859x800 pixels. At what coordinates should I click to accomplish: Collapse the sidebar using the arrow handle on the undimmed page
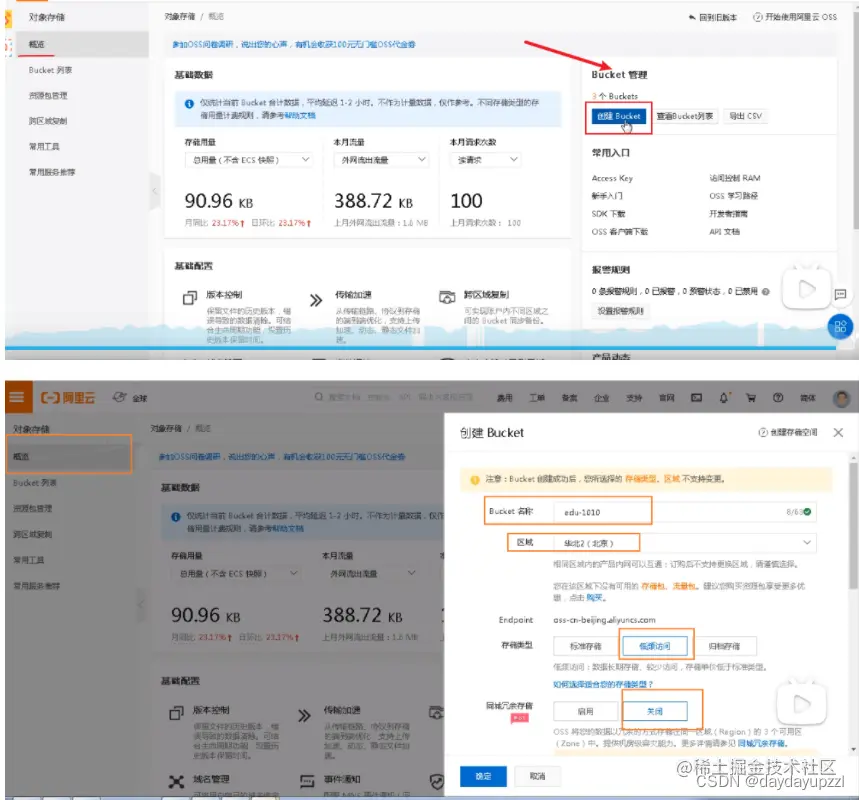point(154,191)
